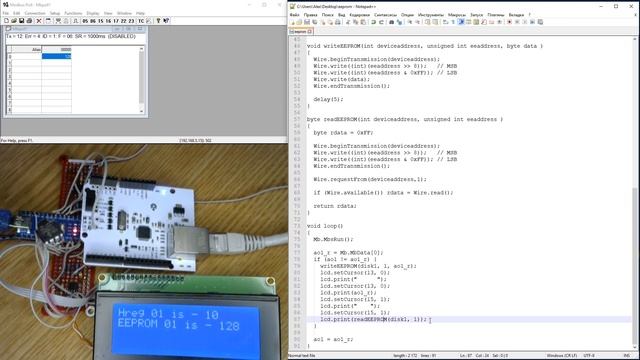This screenshot has height=360, width=640.
Task: Click Modbus function 05 toolbar button
Action: point(85,21)
